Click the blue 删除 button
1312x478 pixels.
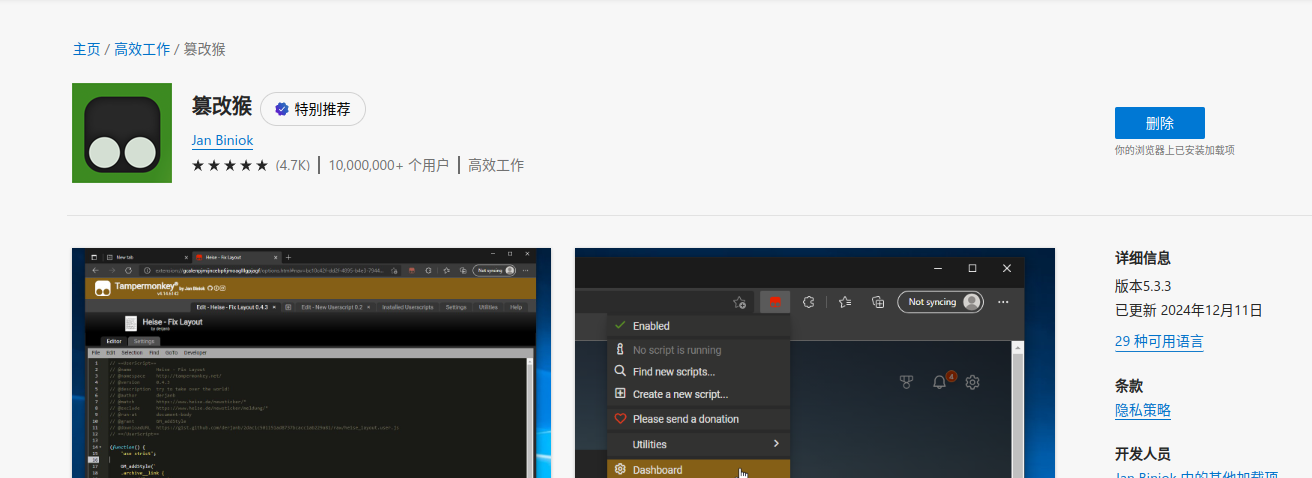[x=1160, y=123]
